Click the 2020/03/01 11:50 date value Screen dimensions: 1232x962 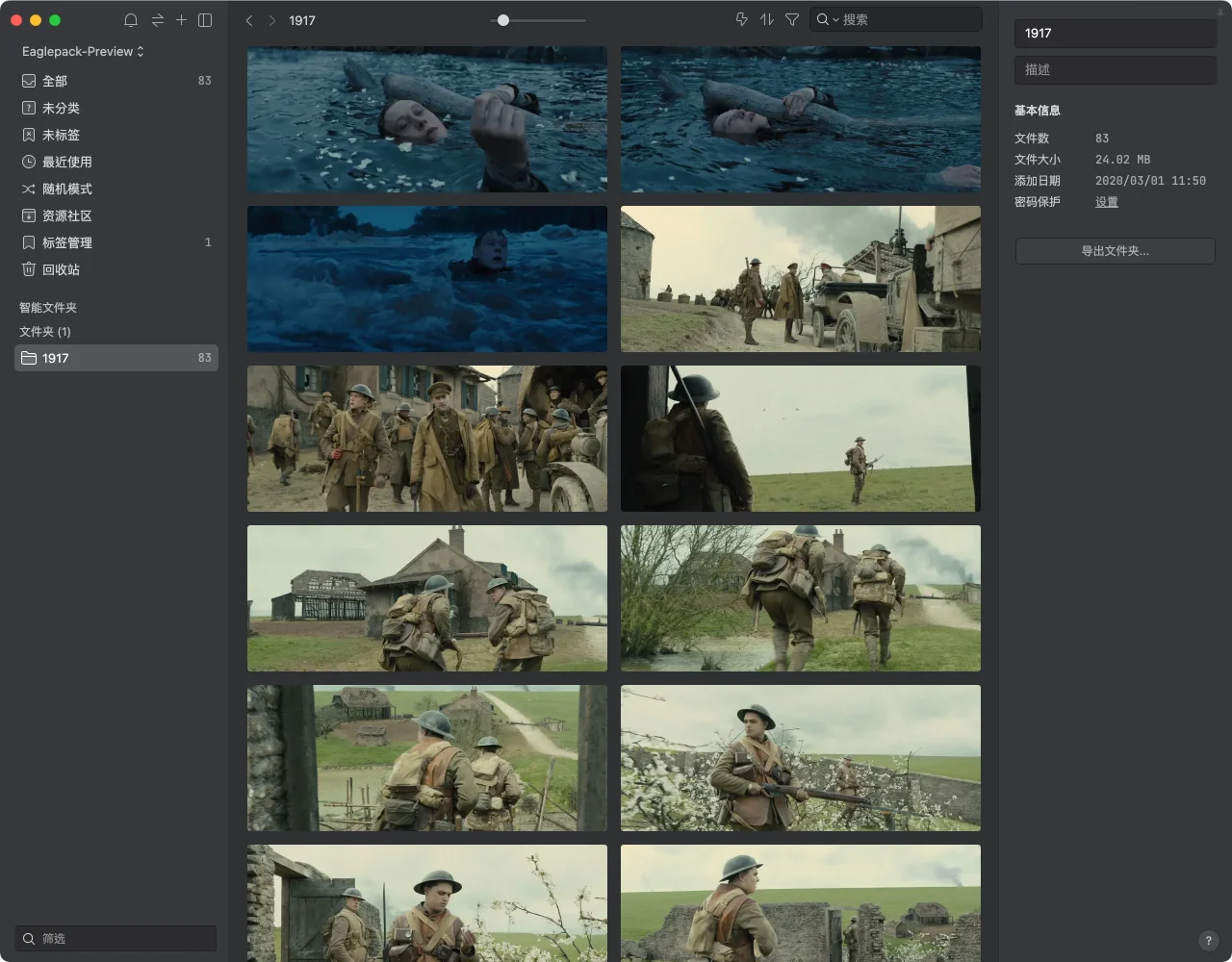pyautogui.click(x=1150, y=181)
